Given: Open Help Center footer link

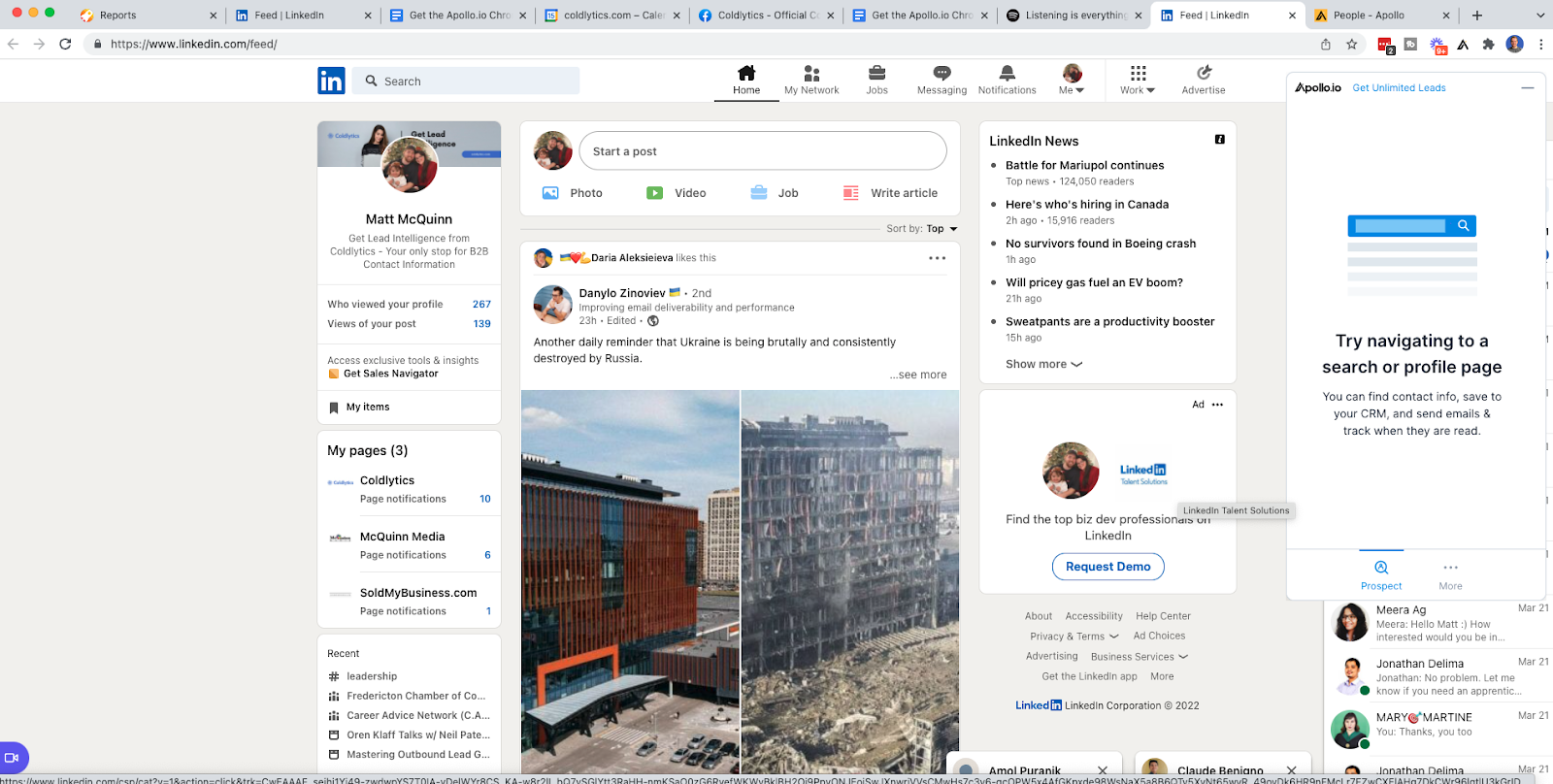Looking at the screenshot, I should point(1163,616).
